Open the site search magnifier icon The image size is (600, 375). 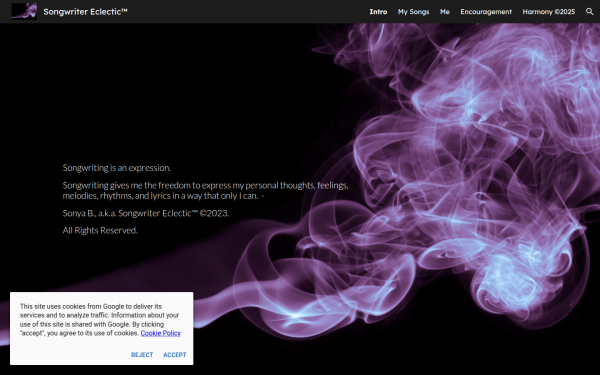click(x=589, y=11)
